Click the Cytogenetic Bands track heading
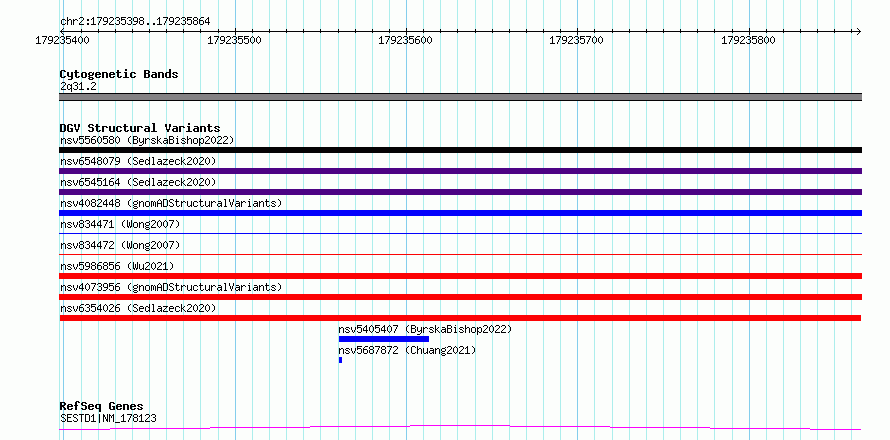 click(x=119, y=74)
